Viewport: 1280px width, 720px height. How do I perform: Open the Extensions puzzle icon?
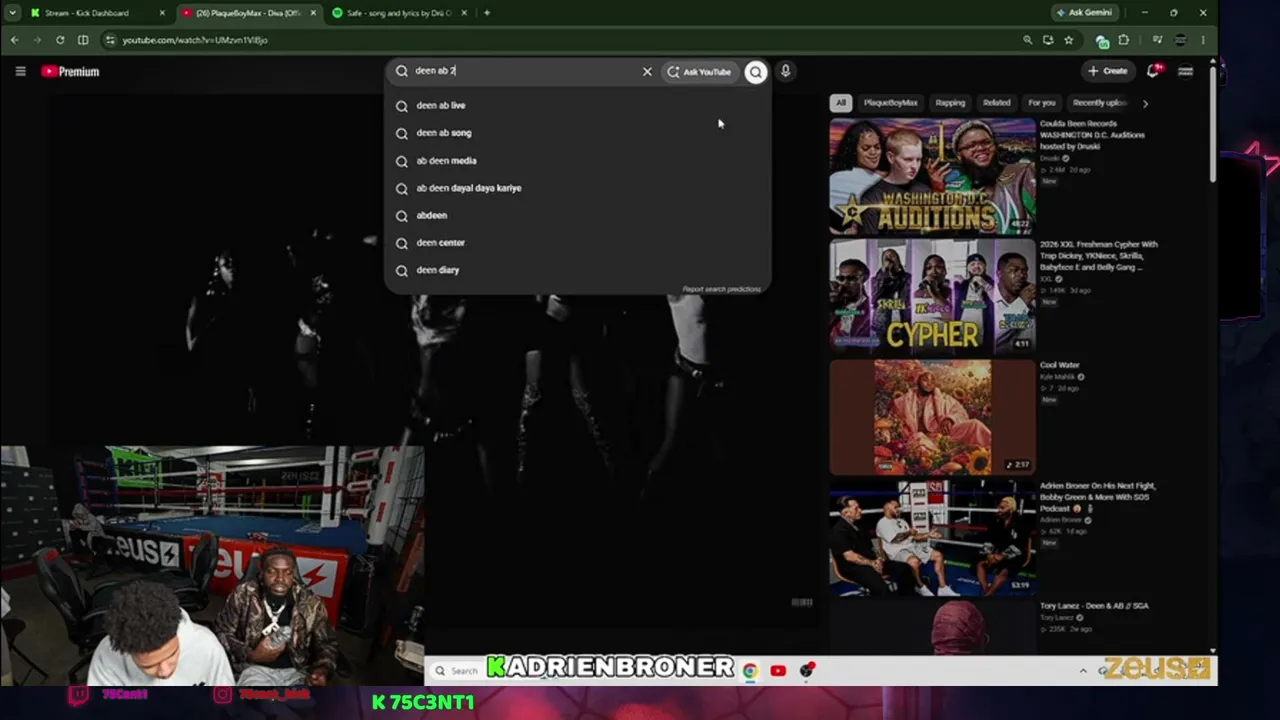pos(1124,40)
